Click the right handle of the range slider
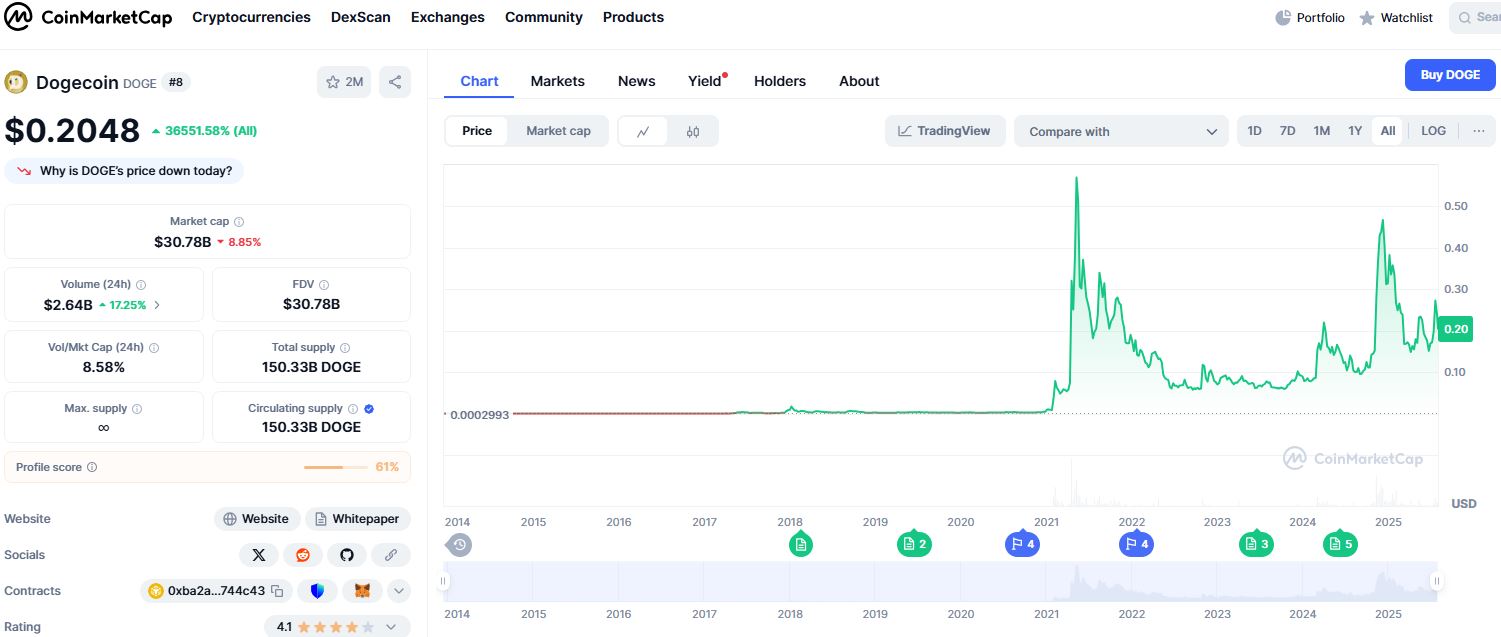Screen dimensions: 1501x637 click(x=1436, y=581)
